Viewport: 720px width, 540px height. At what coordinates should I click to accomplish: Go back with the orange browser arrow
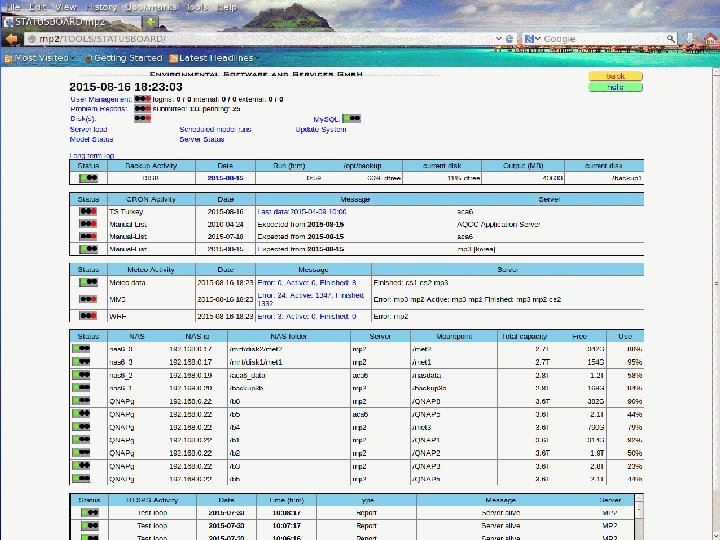coord(11,39)
